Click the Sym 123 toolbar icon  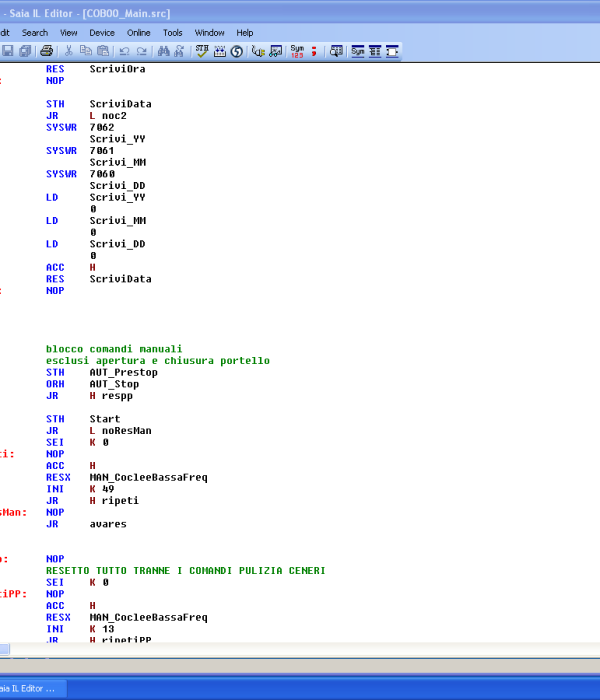298,50
